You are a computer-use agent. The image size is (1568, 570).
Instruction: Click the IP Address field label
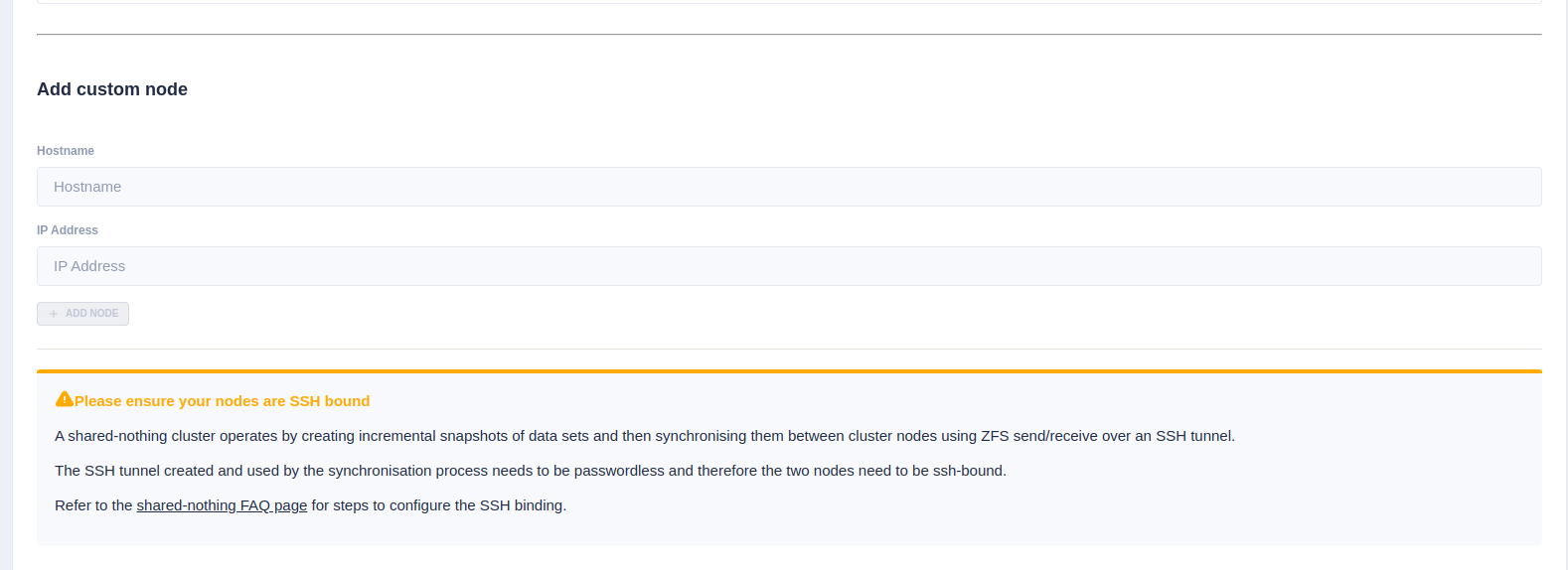[68, 230]
